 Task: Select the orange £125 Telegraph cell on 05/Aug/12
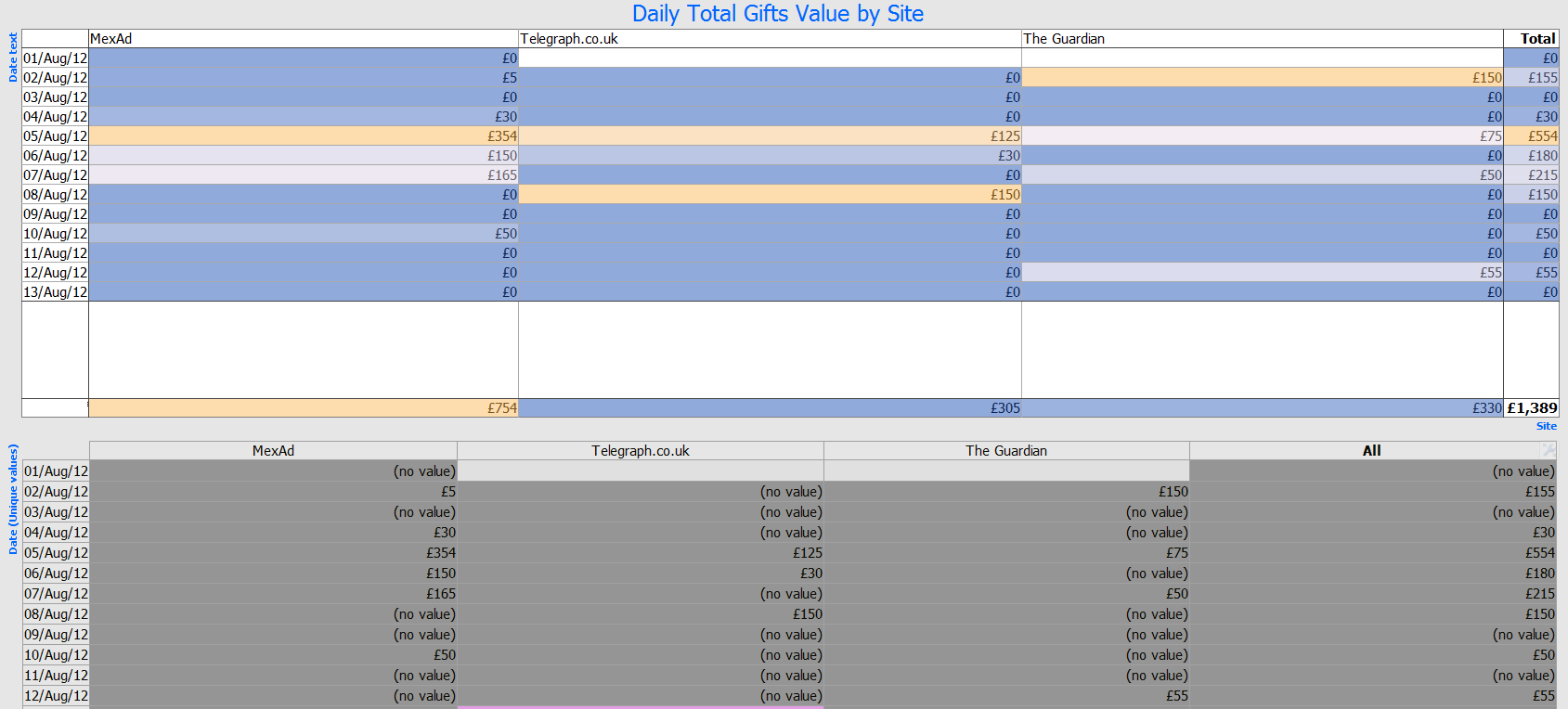[770, 136]
